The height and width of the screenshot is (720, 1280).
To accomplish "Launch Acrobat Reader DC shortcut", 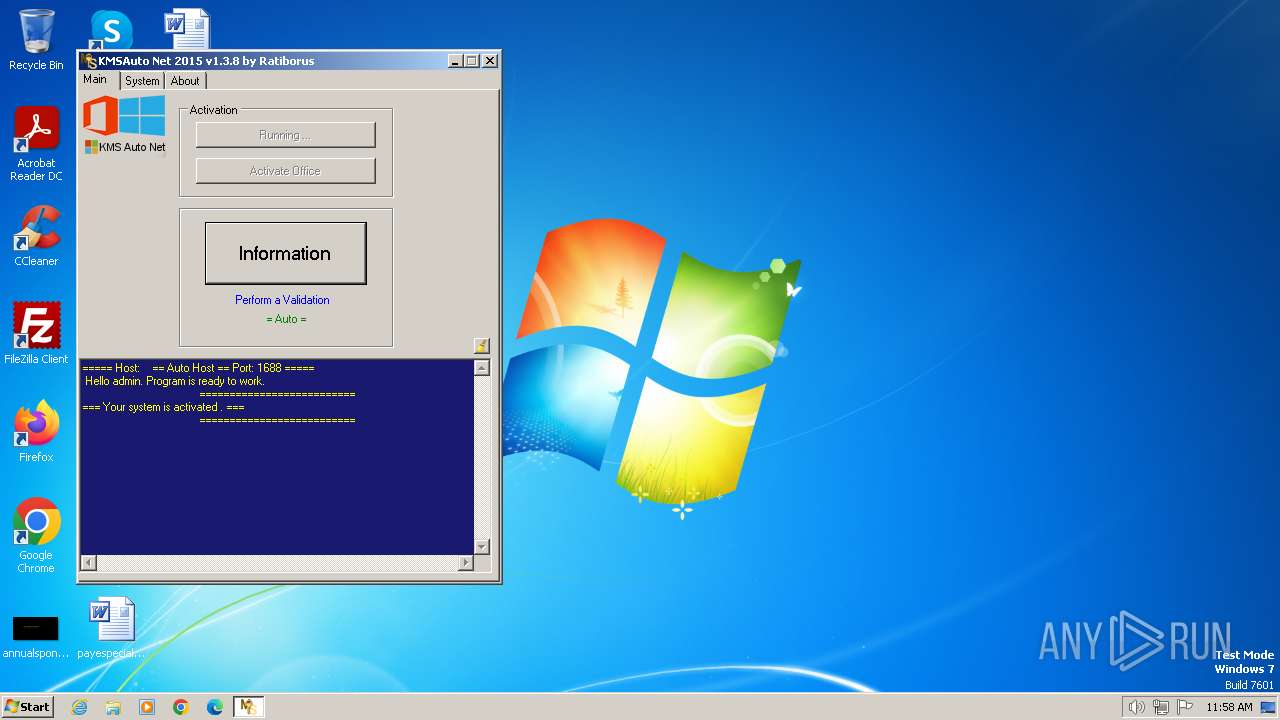I will click(x=36, y=143).
